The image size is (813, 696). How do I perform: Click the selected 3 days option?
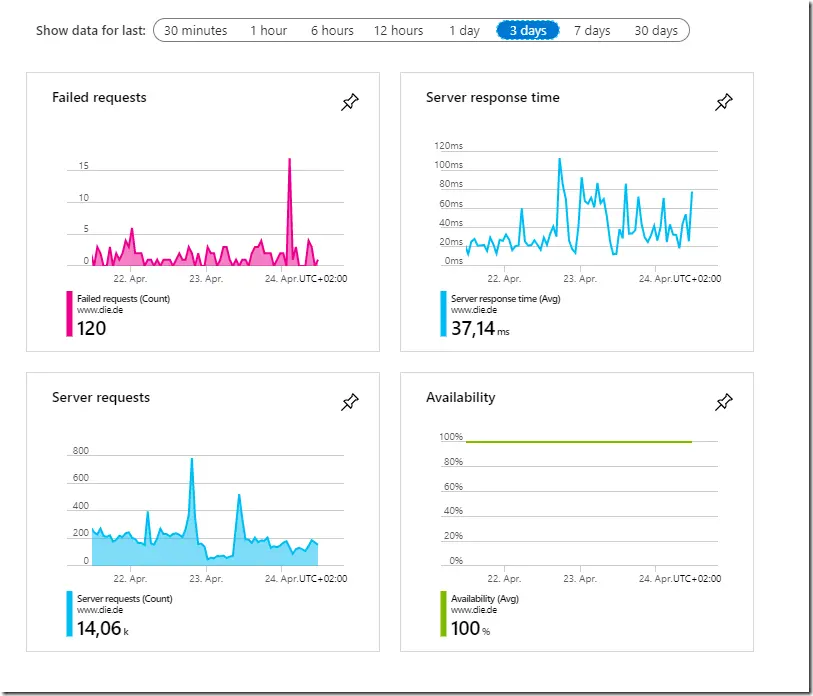pos(528,31)
